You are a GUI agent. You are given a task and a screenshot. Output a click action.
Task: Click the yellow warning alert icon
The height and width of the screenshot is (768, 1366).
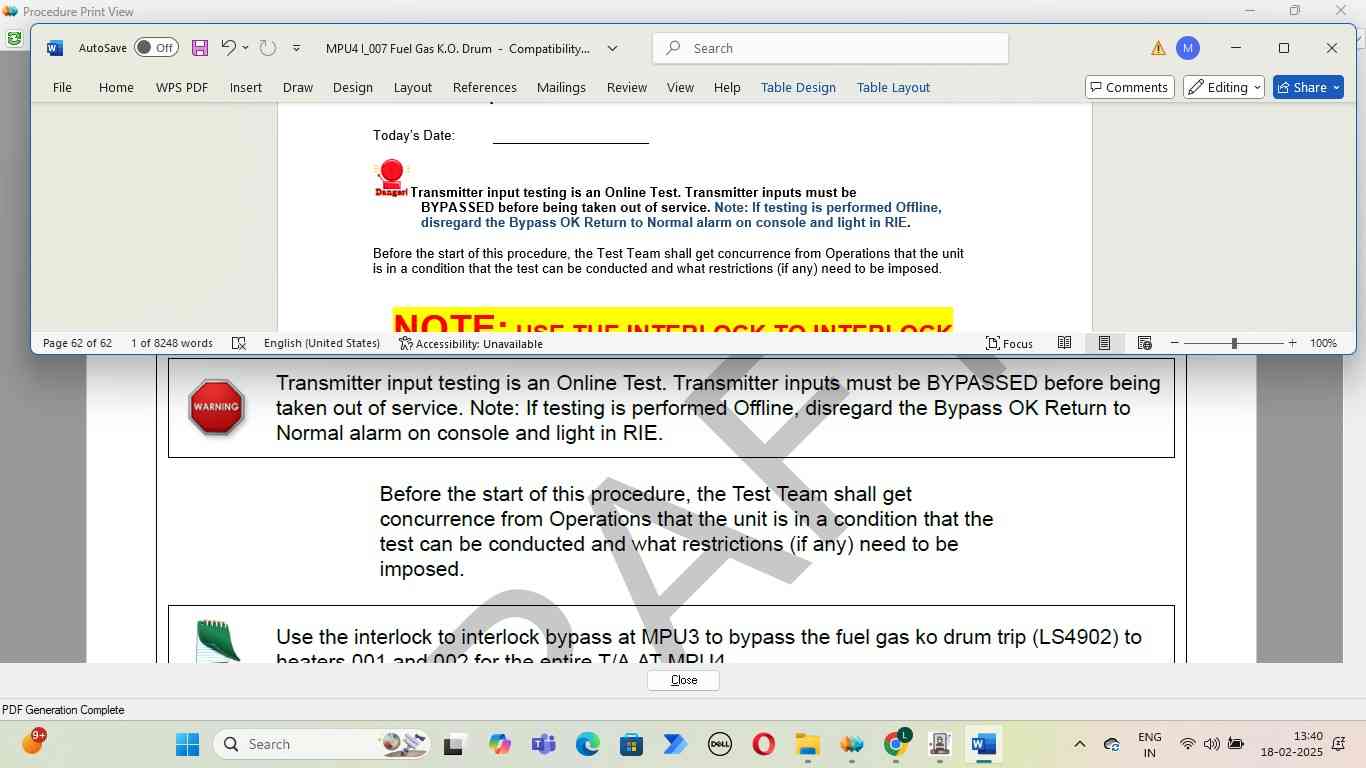[x=1158, y=48]
